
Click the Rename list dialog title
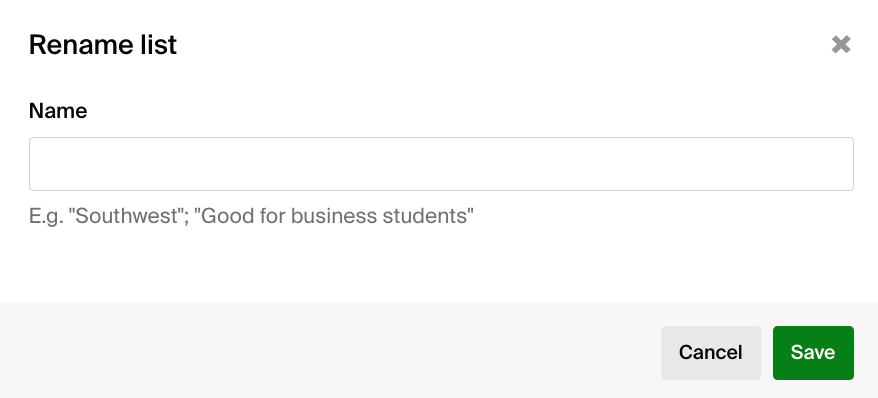103,45
